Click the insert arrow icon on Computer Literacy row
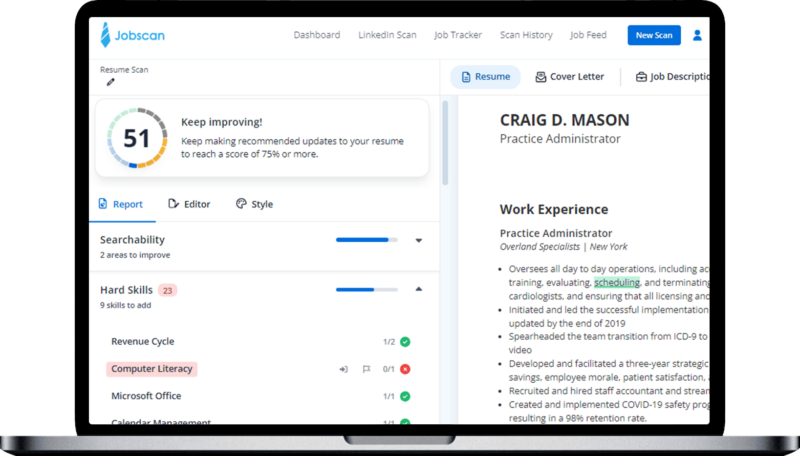800x456 pixels. 344,369
